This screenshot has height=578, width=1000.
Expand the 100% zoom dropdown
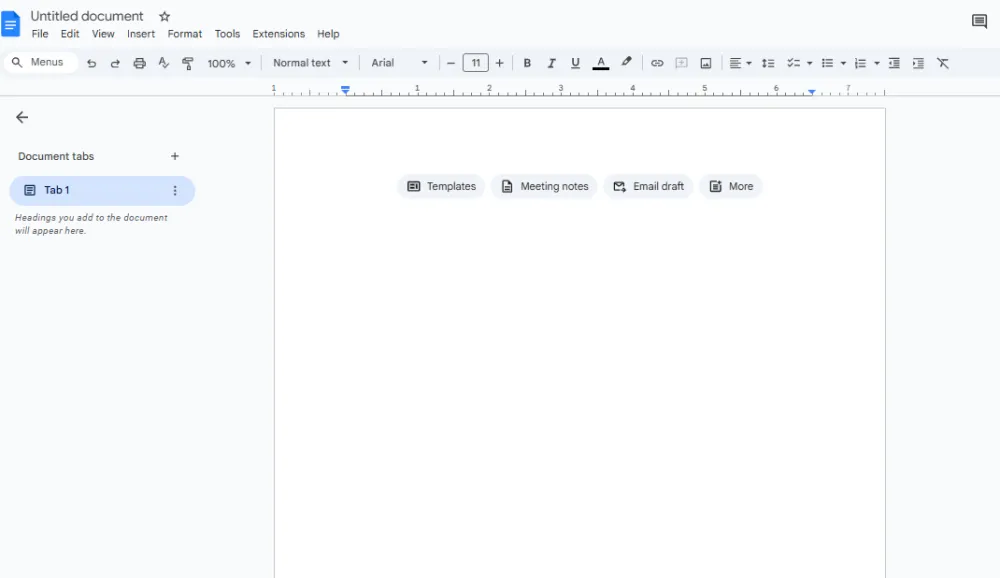point(229,63)
